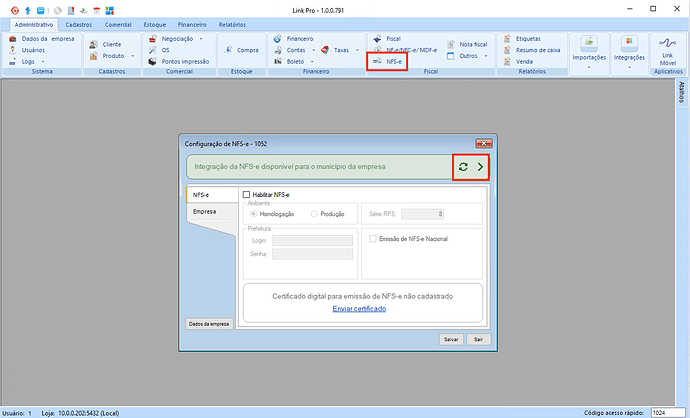Open the Negociação dropdown menu
The height and width of the screenshot is (418, 690).
(x=179, y=38)
